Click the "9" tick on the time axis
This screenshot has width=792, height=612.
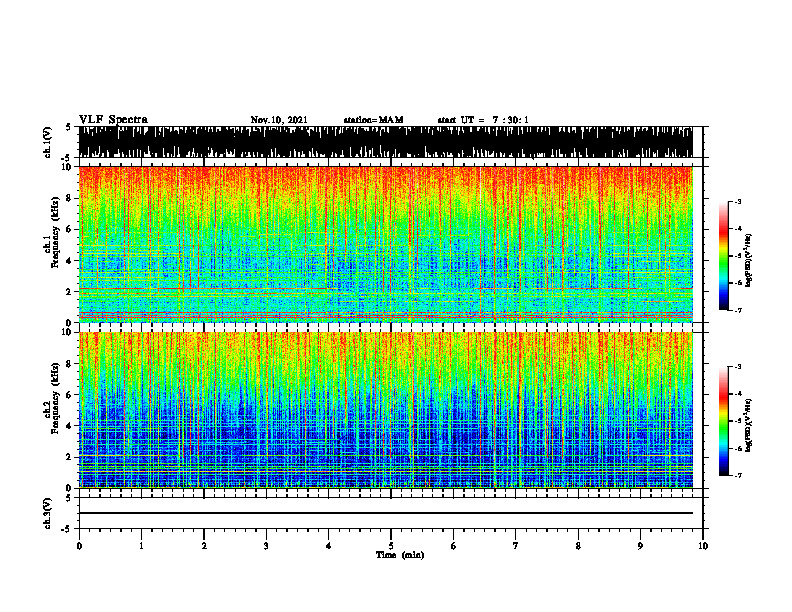click(640, 546)
